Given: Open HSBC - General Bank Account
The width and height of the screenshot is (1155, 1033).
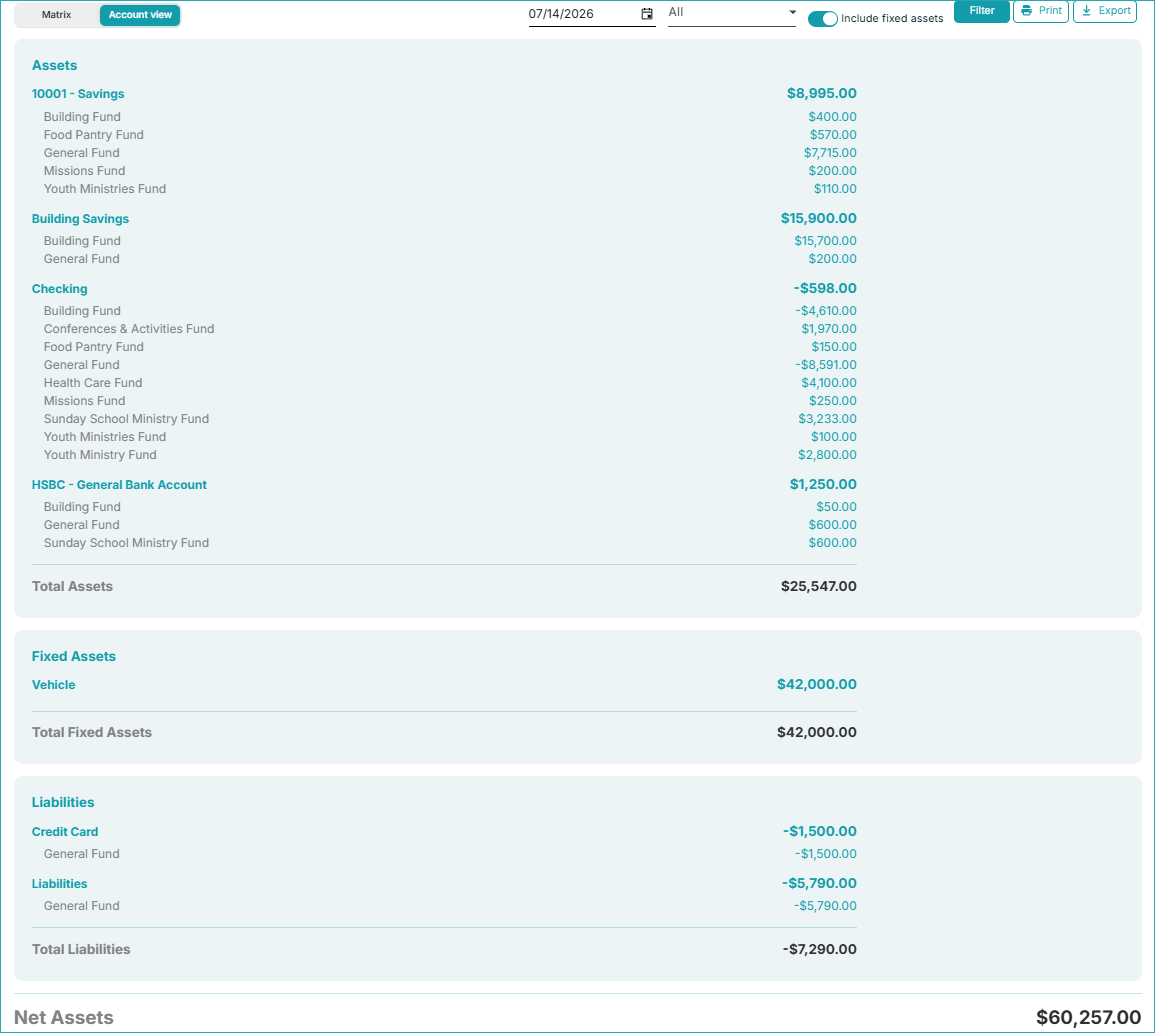Looking at the screenshot, I should [119, 485].
